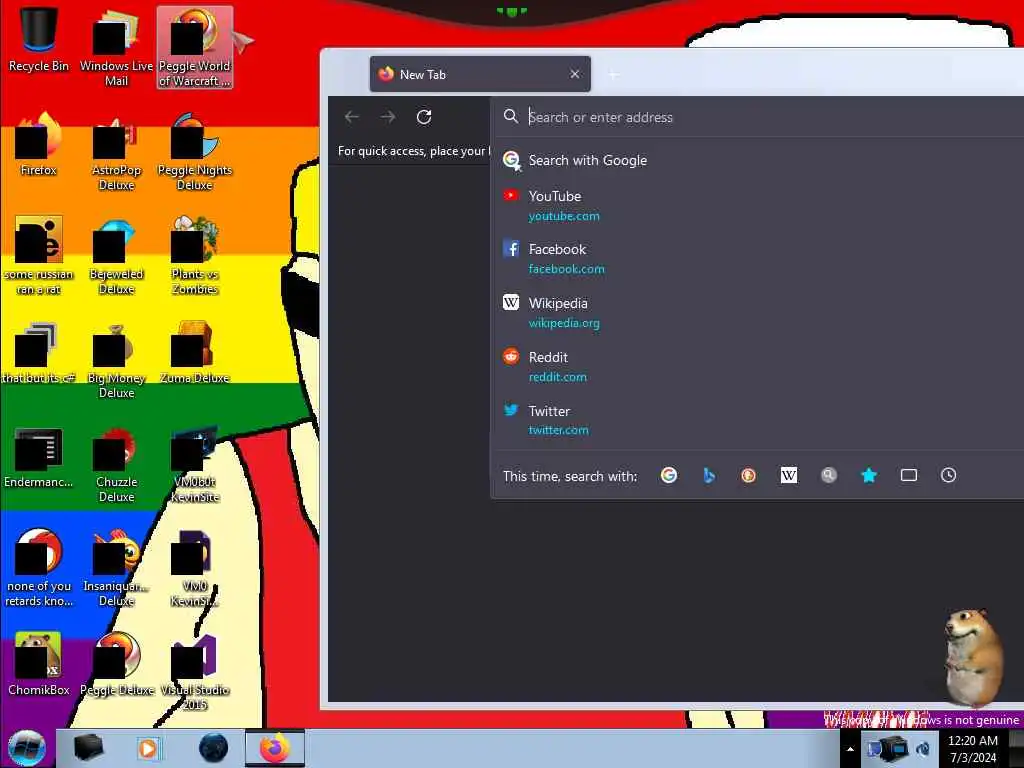1024x768 pixels.
Task: Select Peggle World of Warcraft desktop shortcut
Action: tap(195, 47)
